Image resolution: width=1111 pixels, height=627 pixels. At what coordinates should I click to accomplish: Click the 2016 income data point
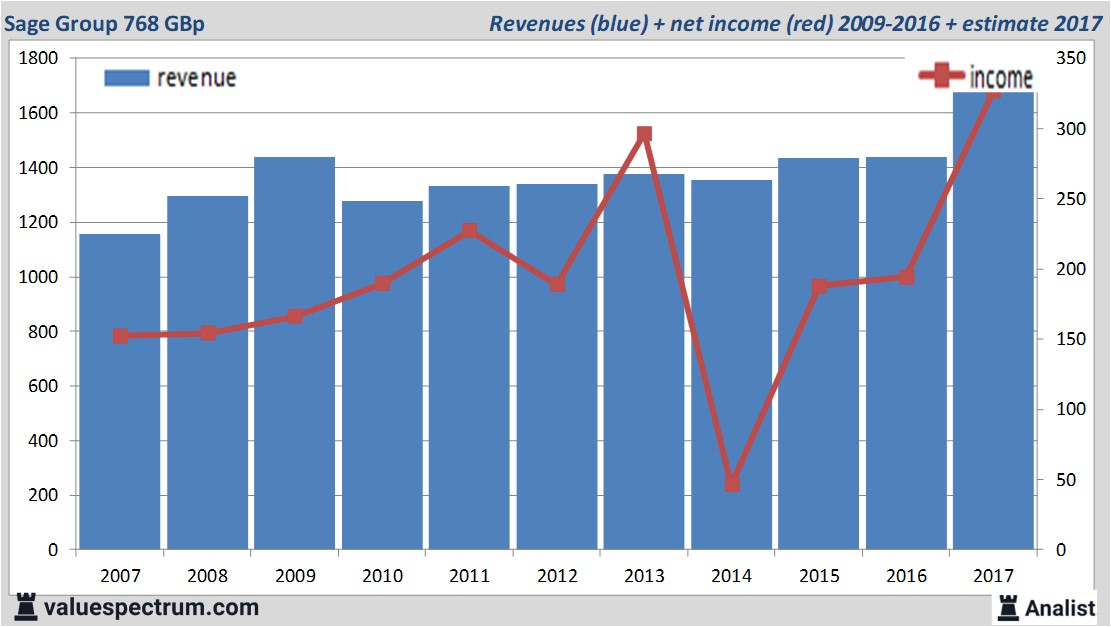[906, 277]
